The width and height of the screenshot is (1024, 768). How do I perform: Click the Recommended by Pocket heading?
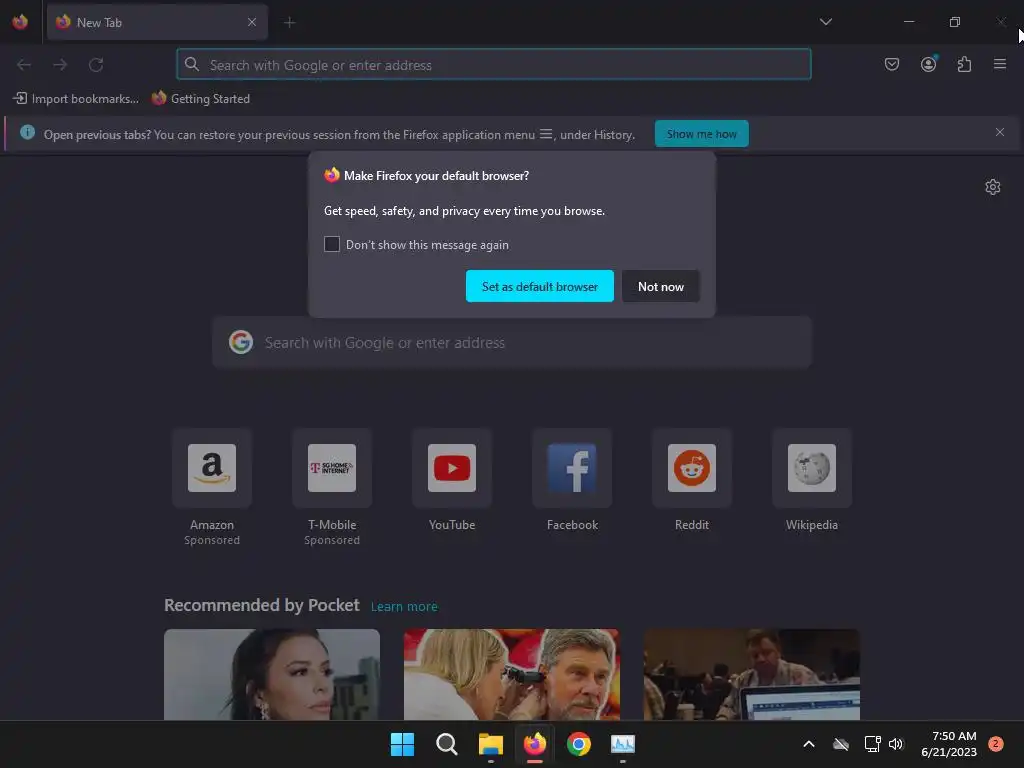coord(261,605)
